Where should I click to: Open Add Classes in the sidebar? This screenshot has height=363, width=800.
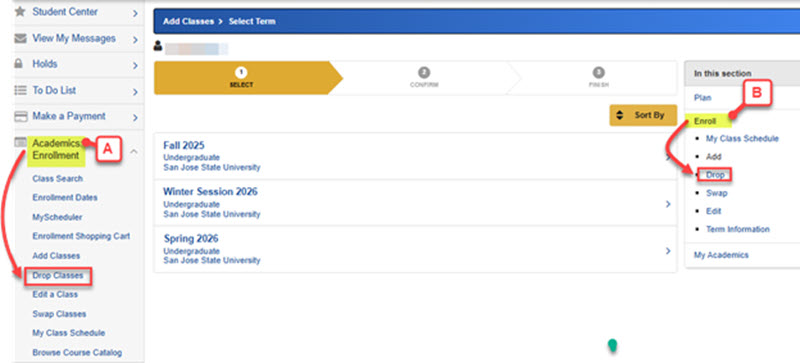click(x=56, y=256)
